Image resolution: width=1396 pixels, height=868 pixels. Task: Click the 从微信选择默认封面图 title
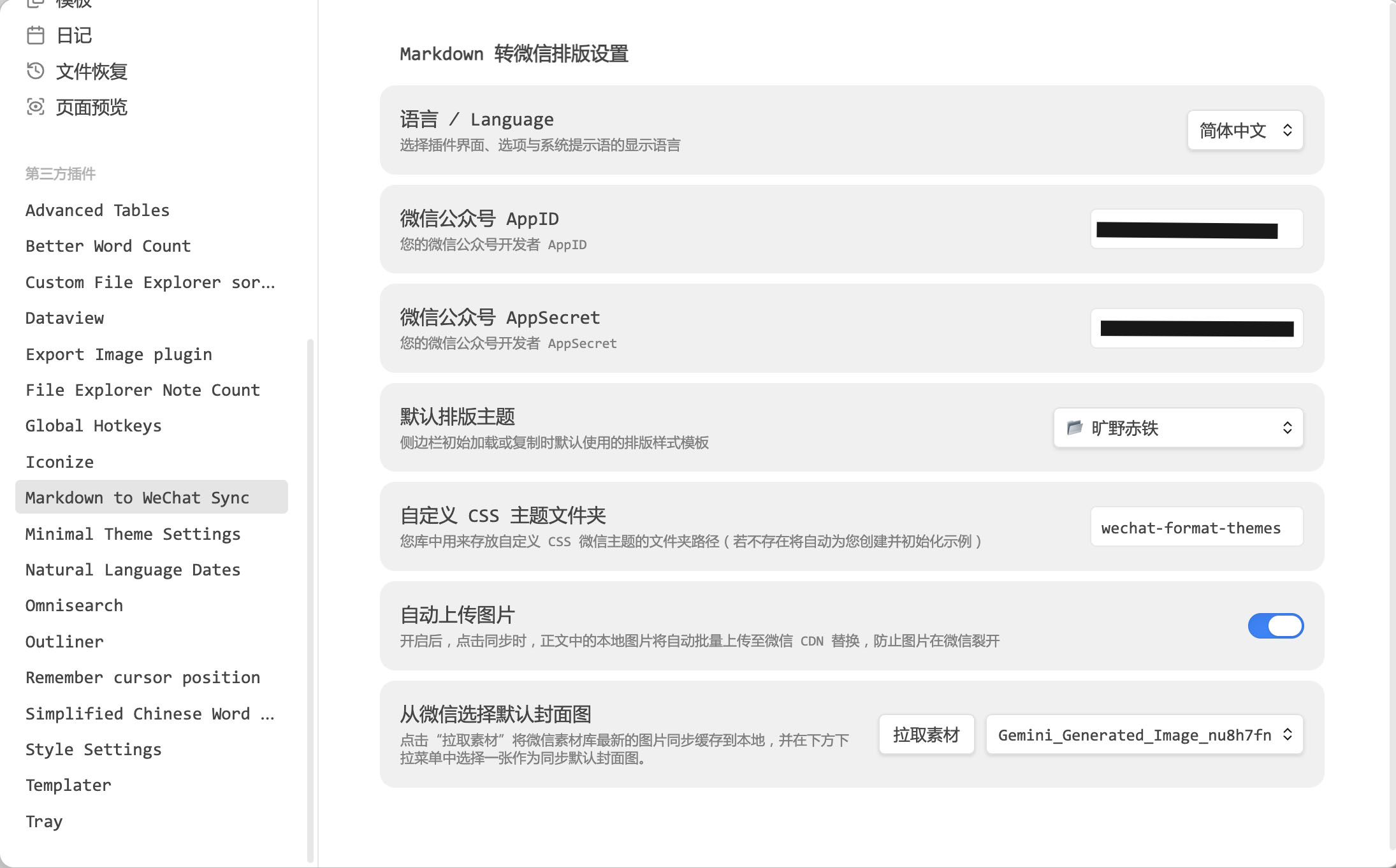coord(496,714)
